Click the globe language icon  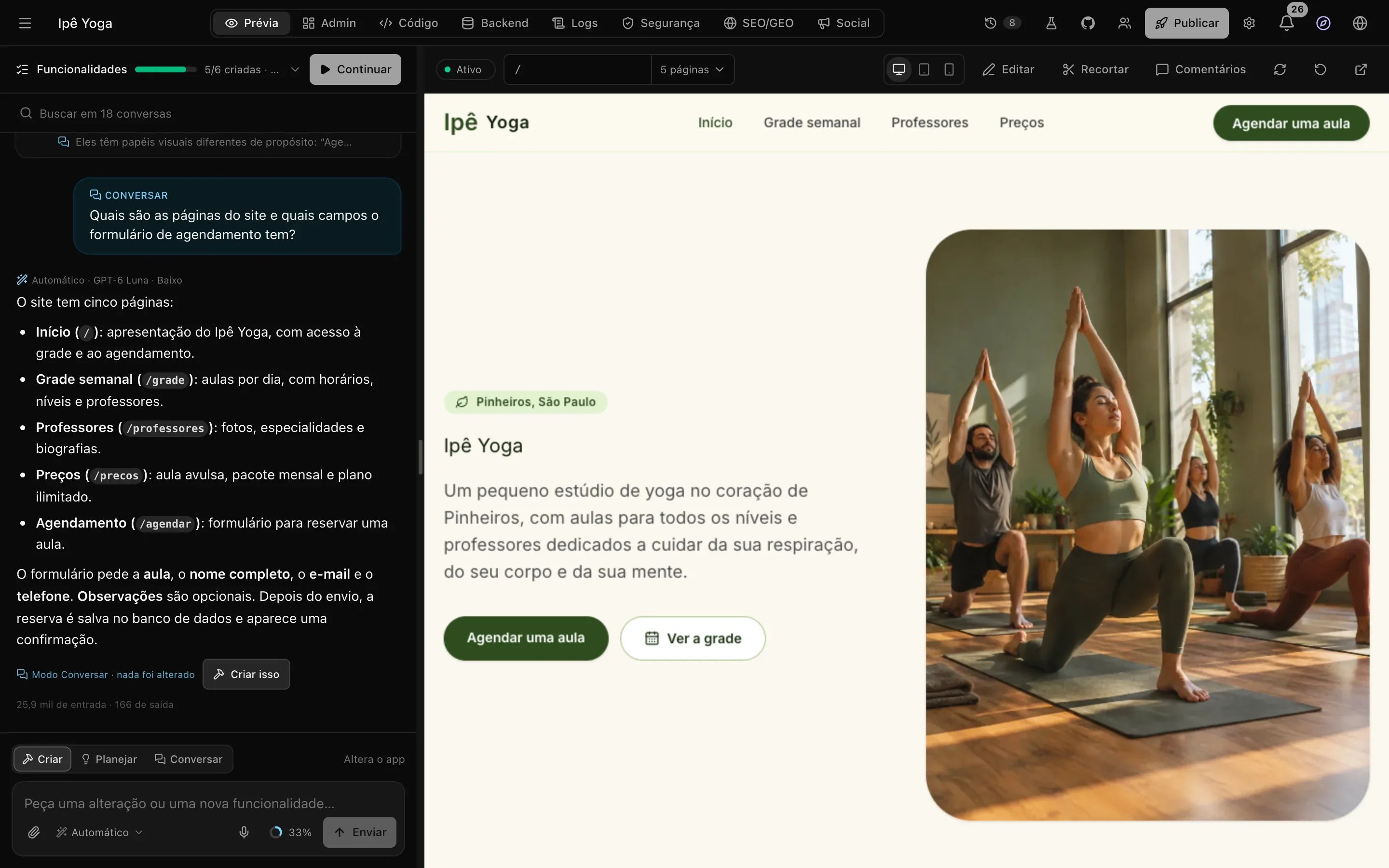pos(1360,23)
